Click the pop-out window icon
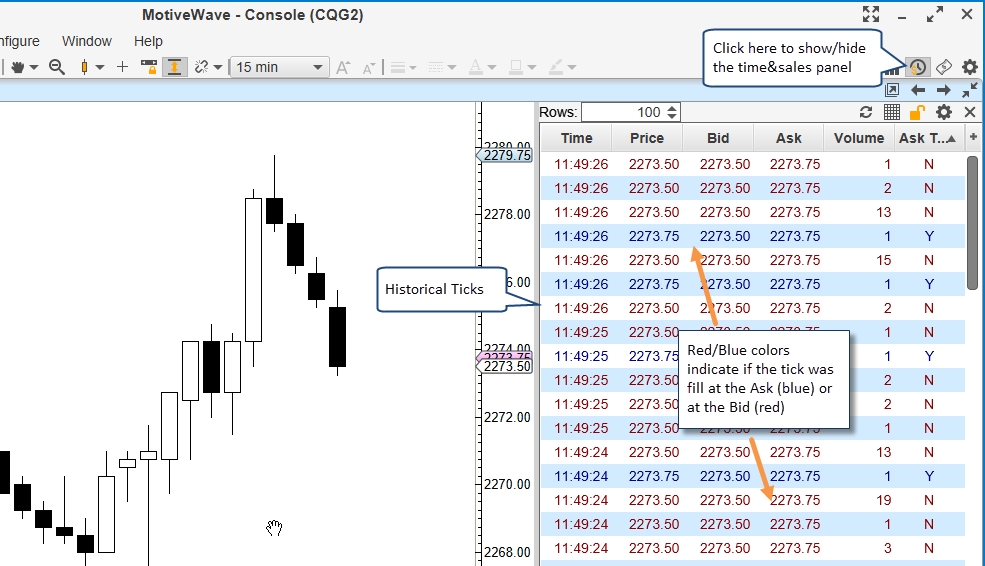Image resolution: width=985 pixels, height=566 pixels. [893, 90]
